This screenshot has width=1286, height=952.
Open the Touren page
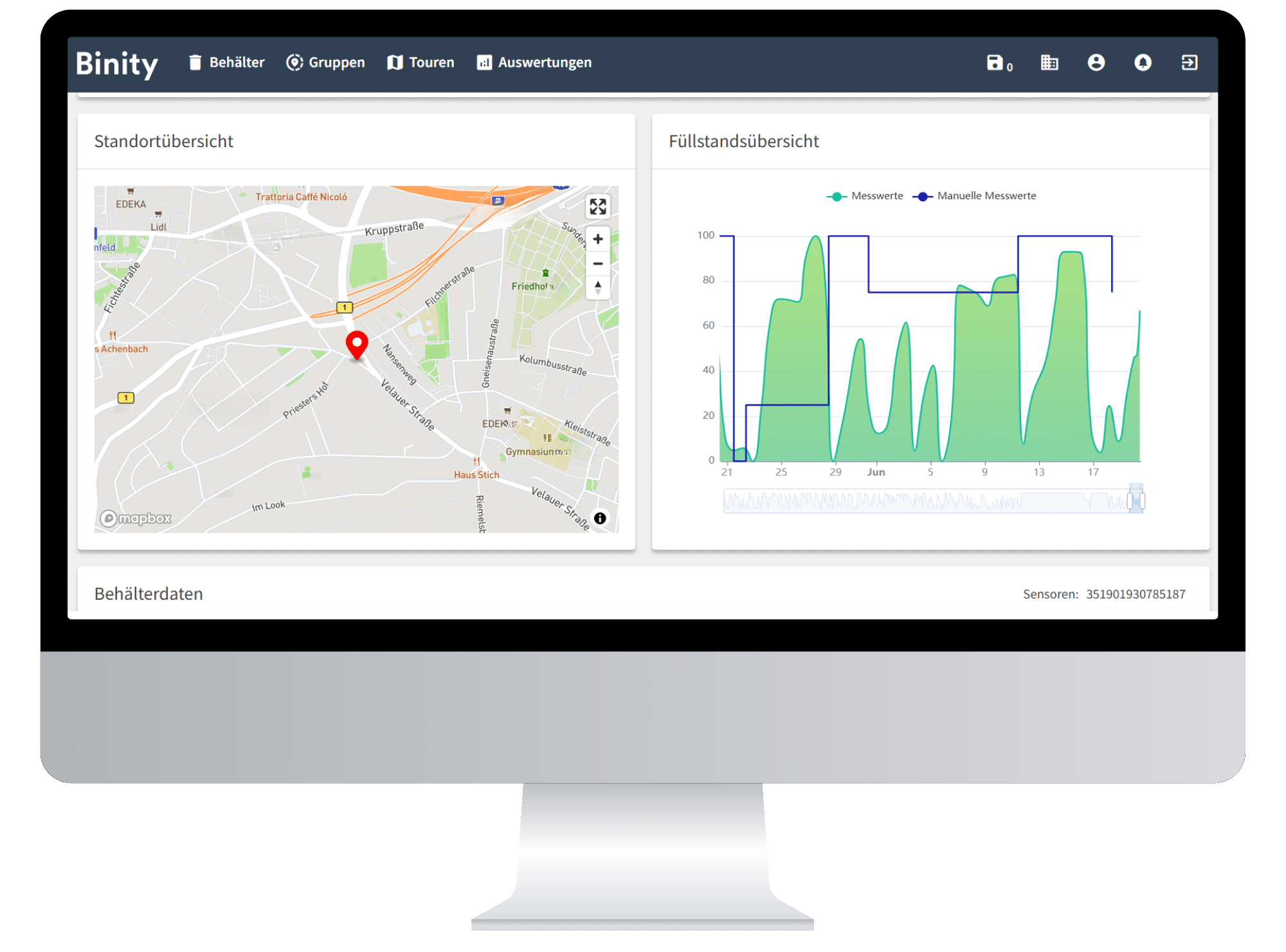click(421, 62)
